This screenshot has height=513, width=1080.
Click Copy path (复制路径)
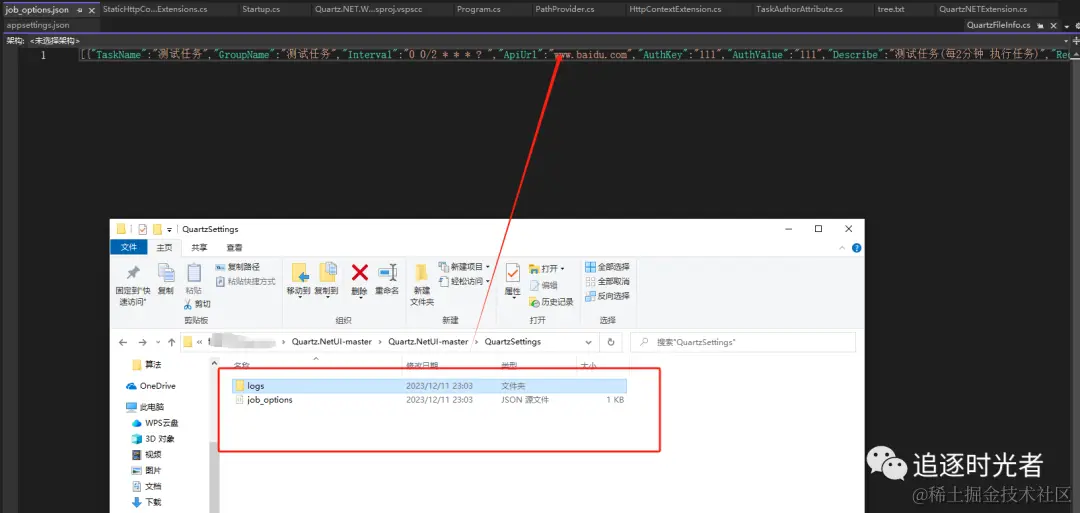coord(238,267)
